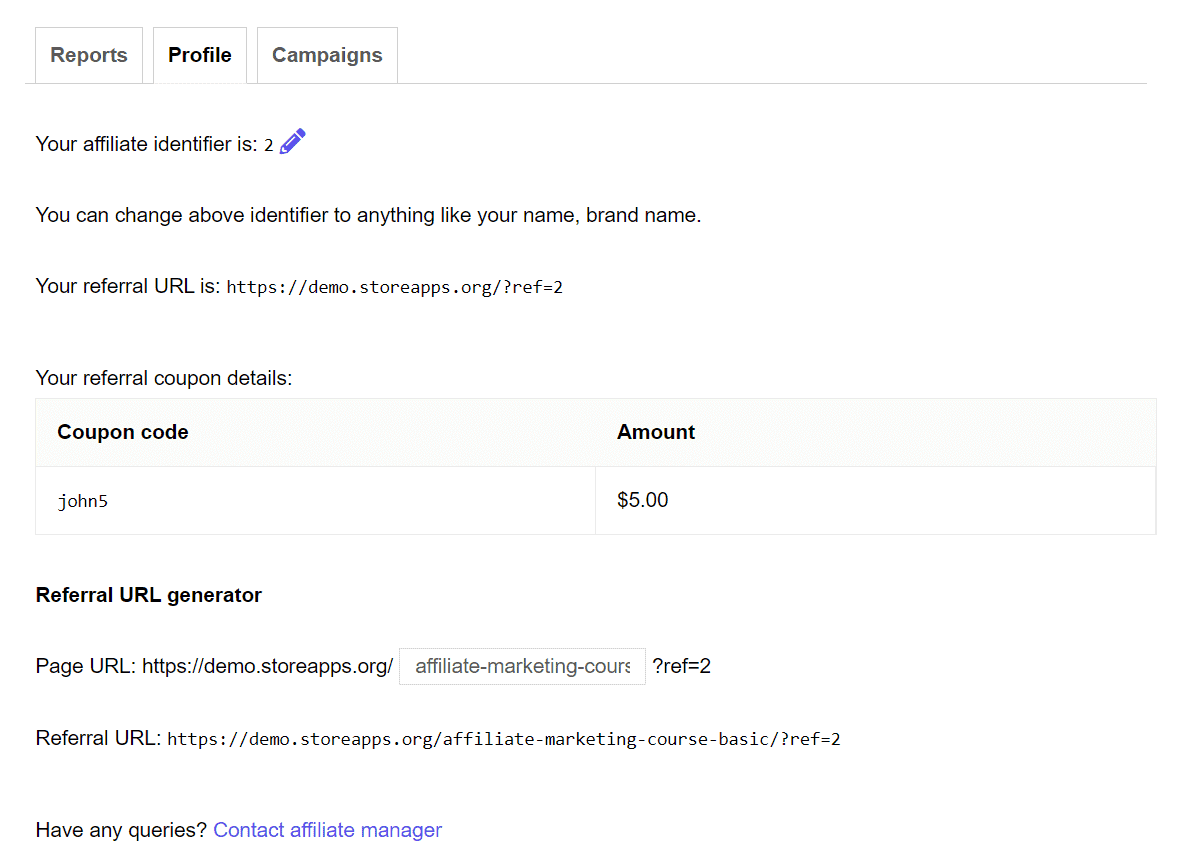Open the Reports tab

coord(89,55)
